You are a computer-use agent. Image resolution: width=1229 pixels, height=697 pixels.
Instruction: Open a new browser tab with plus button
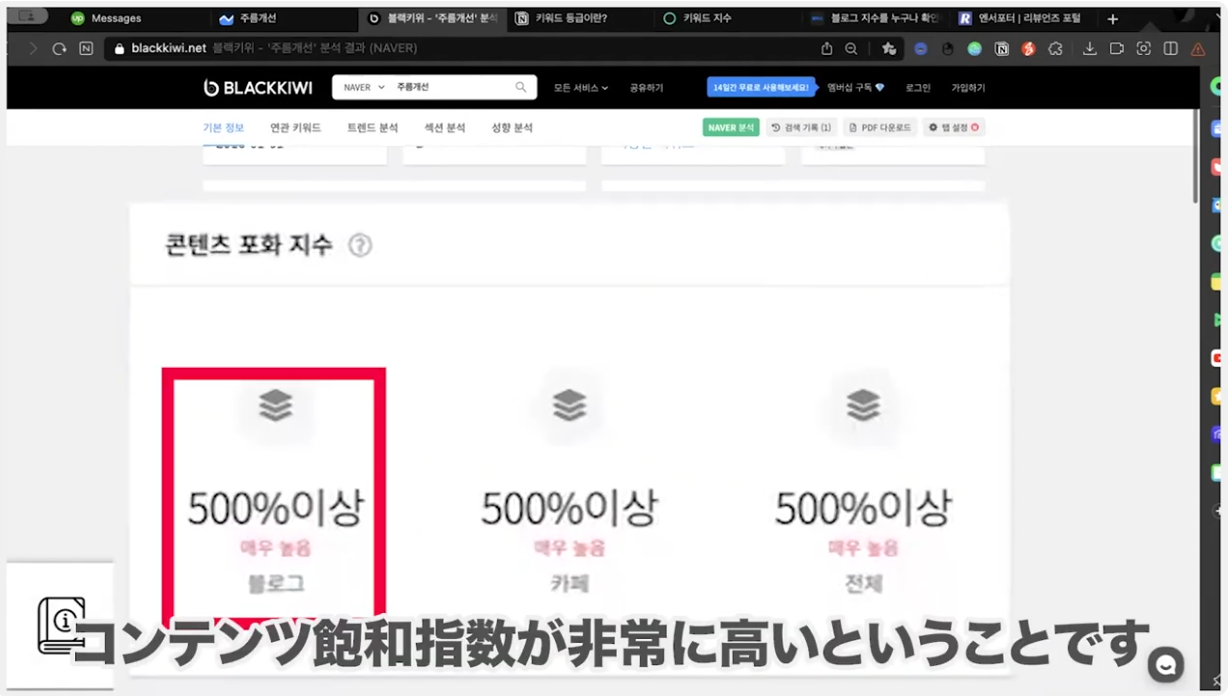(x=1112, y=19)
